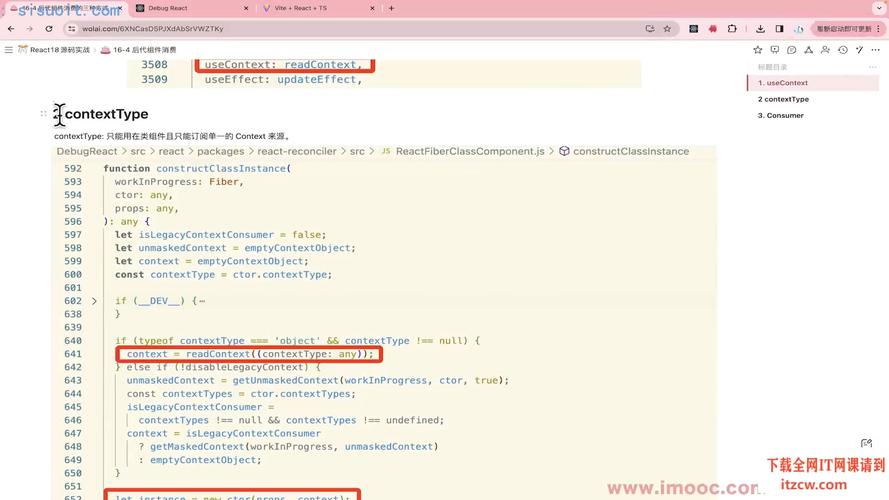Screen dimensions: 889x500
Task: Click the feedback icon at lower right
Action: pos(866,443)
